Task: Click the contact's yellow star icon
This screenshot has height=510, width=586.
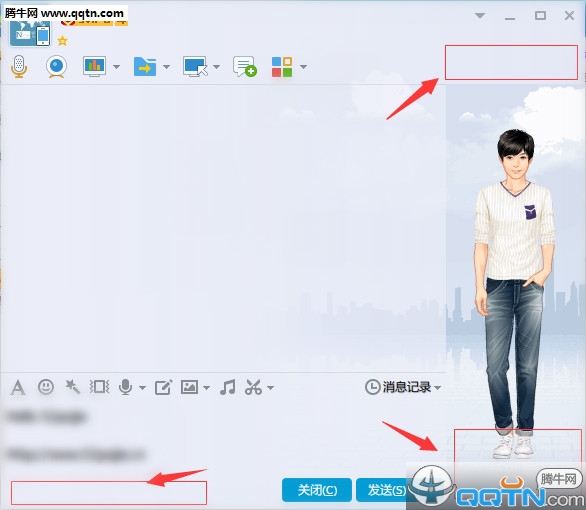Action: [x=62, y=41]
